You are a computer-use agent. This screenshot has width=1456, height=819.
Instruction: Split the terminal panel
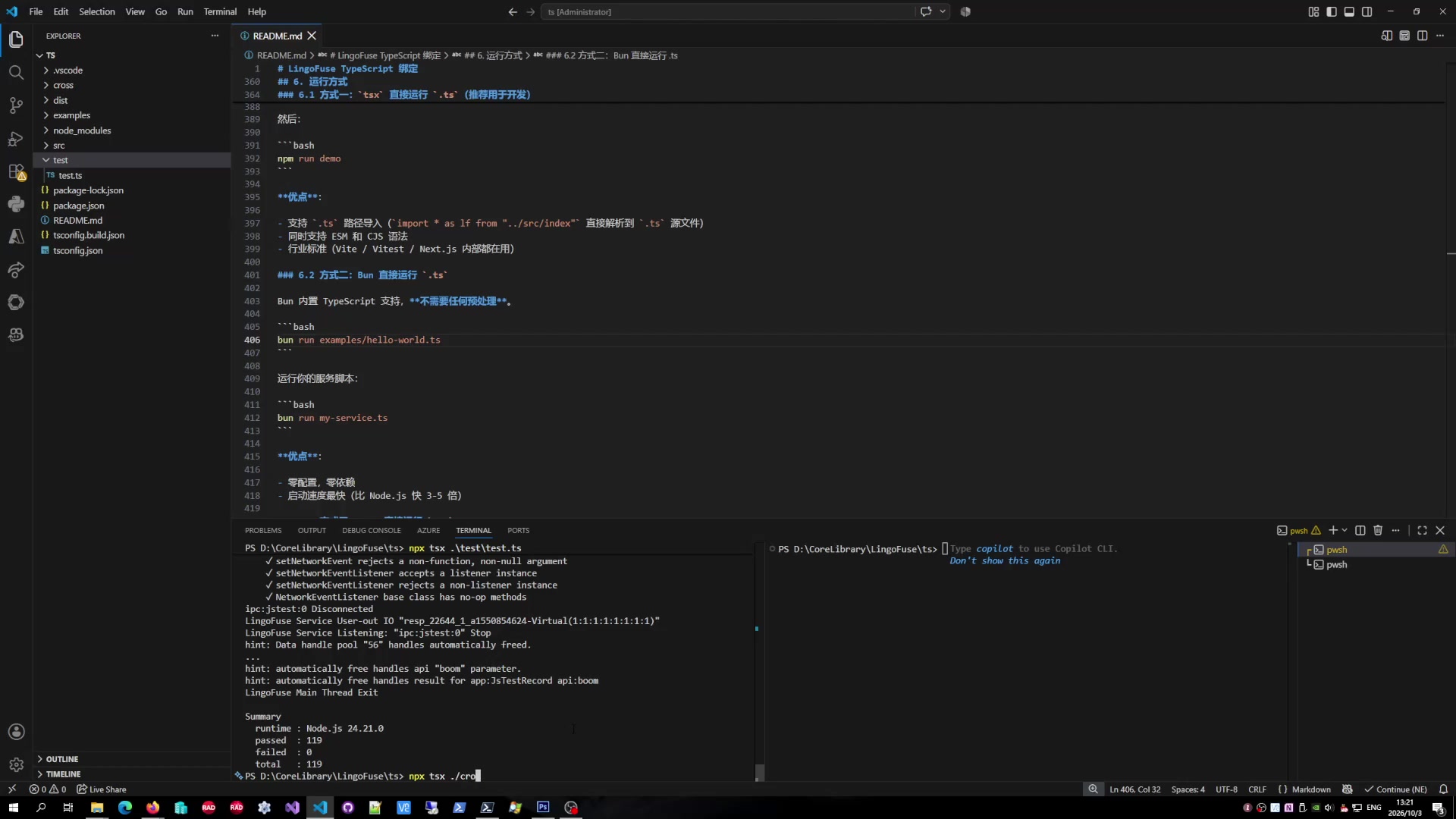coord(1360,530)
